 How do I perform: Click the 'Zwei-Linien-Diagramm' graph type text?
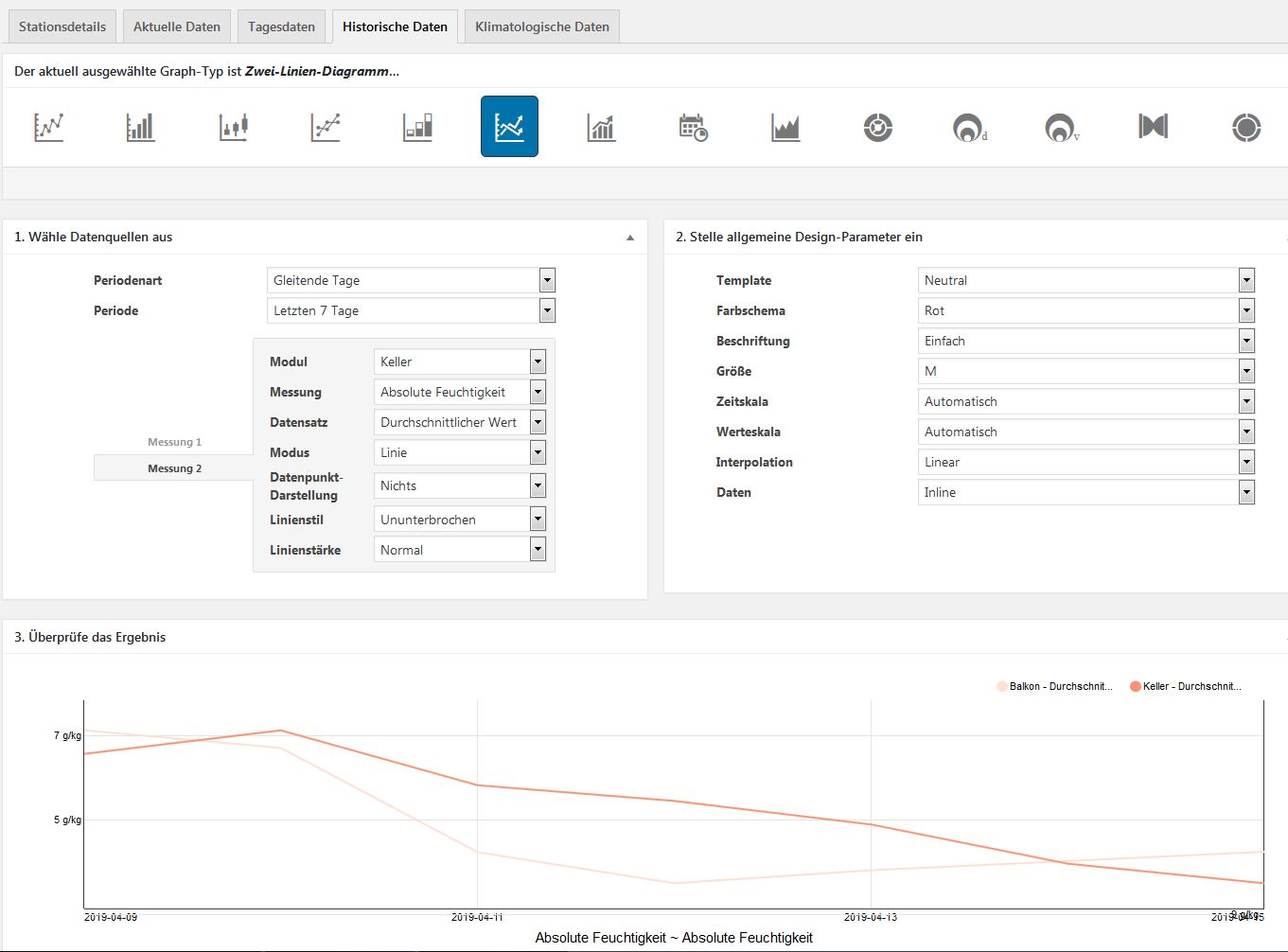click(317, 71)
